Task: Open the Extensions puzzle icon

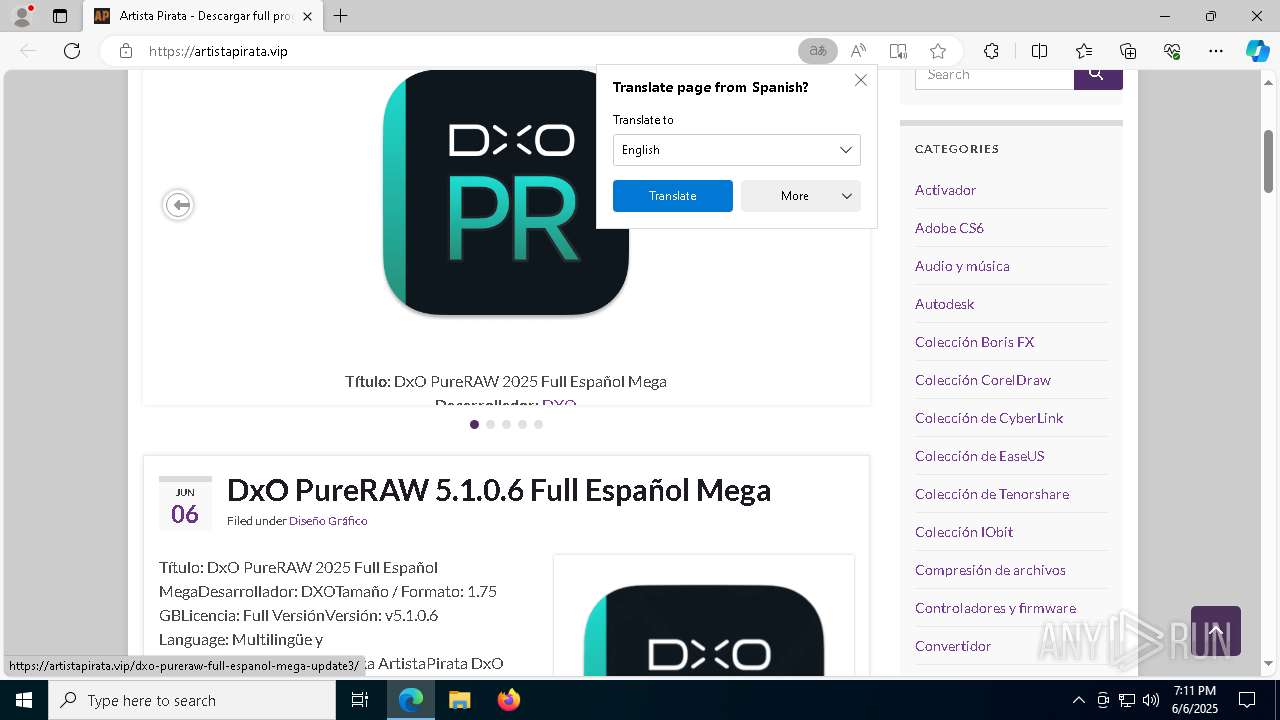Action: [x=991, y=51]
